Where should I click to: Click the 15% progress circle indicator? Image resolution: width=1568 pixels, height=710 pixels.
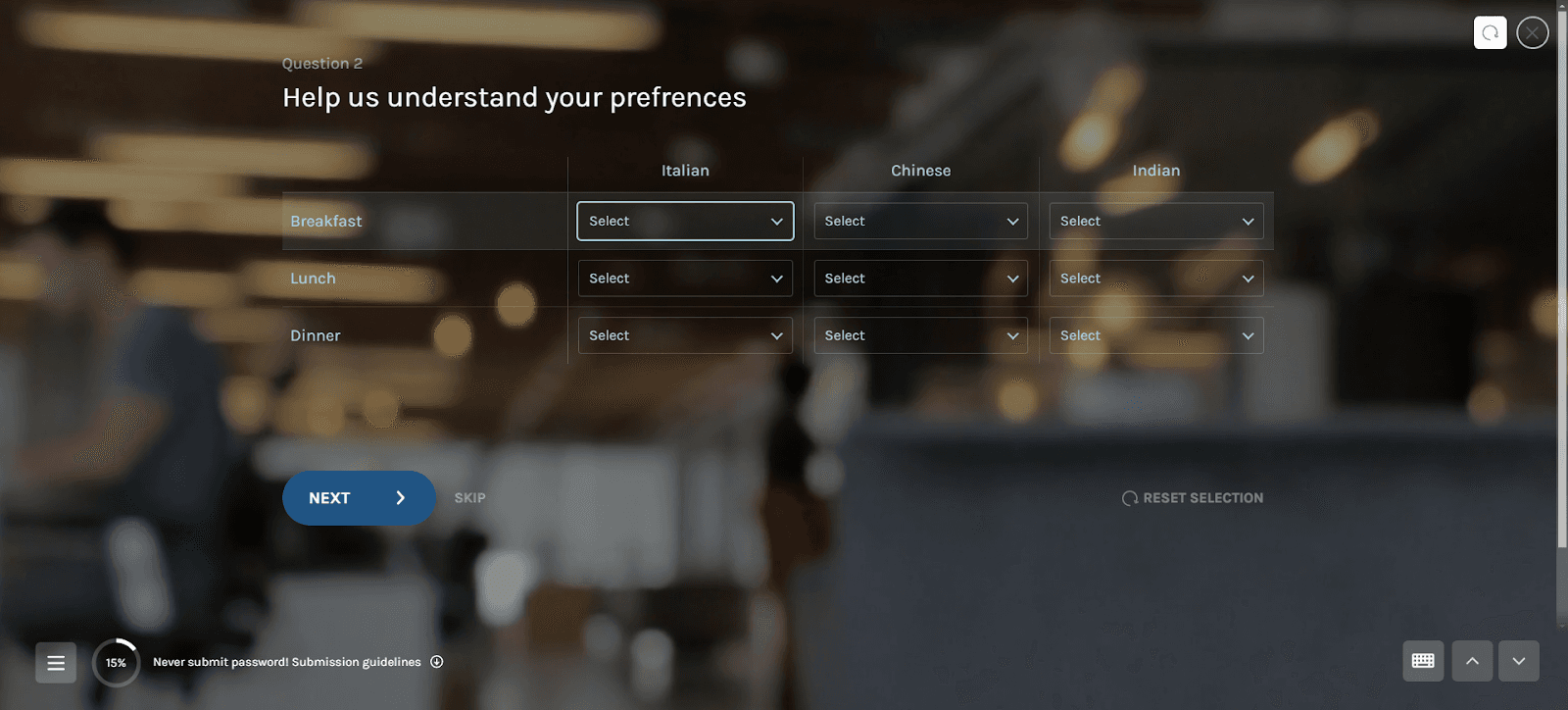coord(116,663)
